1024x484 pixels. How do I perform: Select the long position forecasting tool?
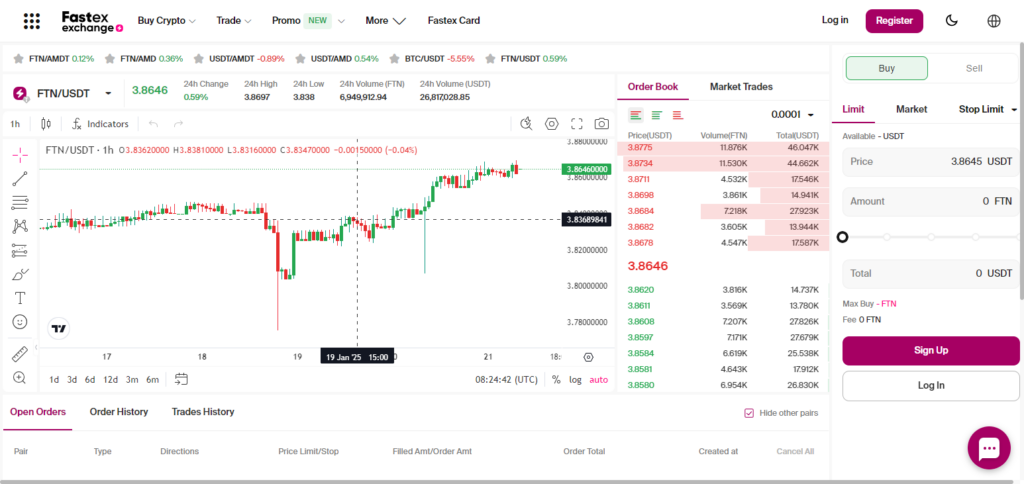click(20, 250)
